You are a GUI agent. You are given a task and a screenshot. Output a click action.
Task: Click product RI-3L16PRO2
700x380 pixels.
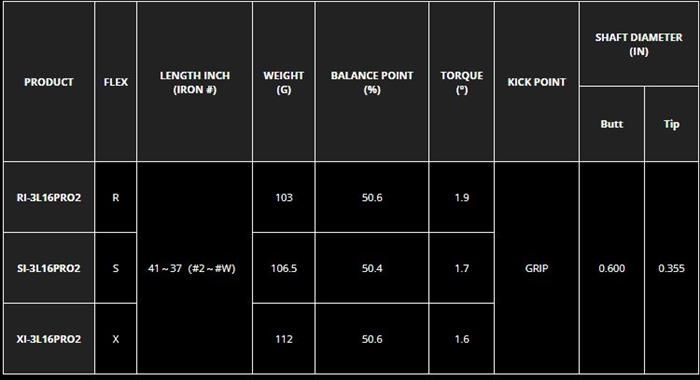point(49,197)
